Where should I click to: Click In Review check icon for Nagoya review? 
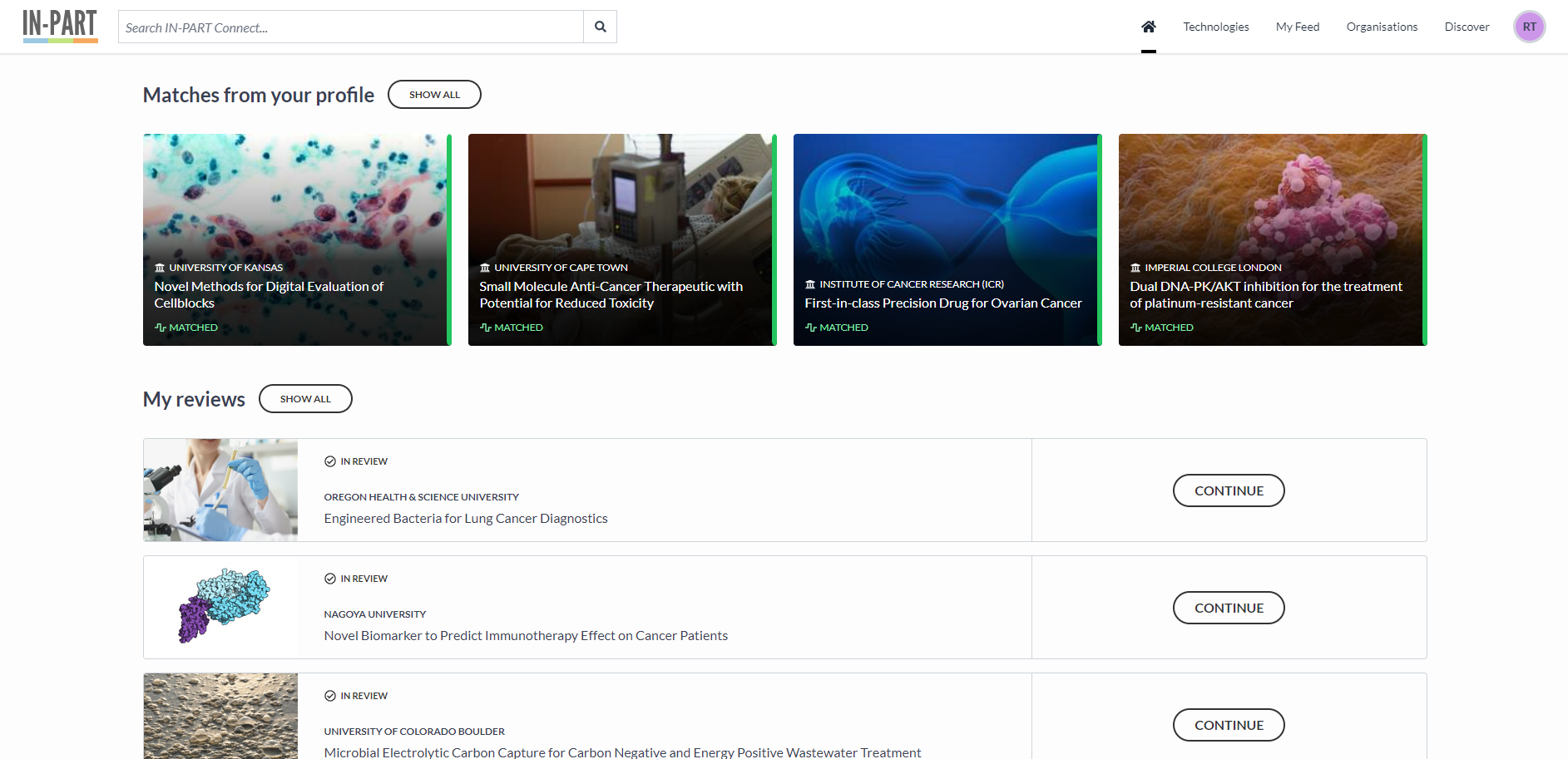[x=330, y=579]
